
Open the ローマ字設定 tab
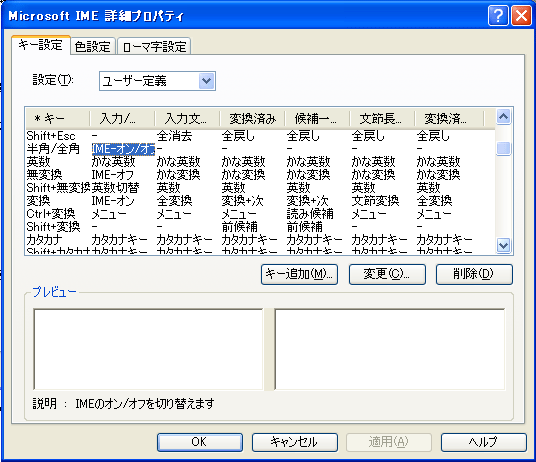point(154,46)
